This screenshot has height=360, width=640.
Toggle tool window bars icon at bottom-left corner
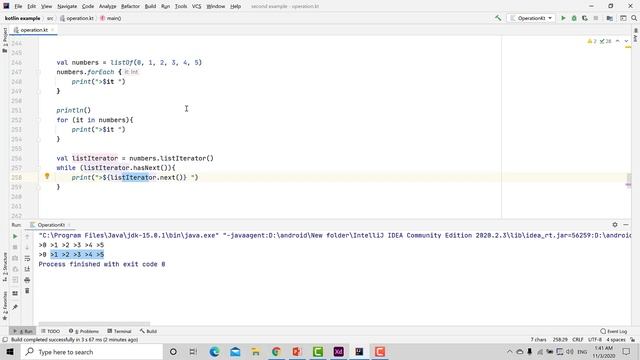pyautogui.click(x=5, y=340)
